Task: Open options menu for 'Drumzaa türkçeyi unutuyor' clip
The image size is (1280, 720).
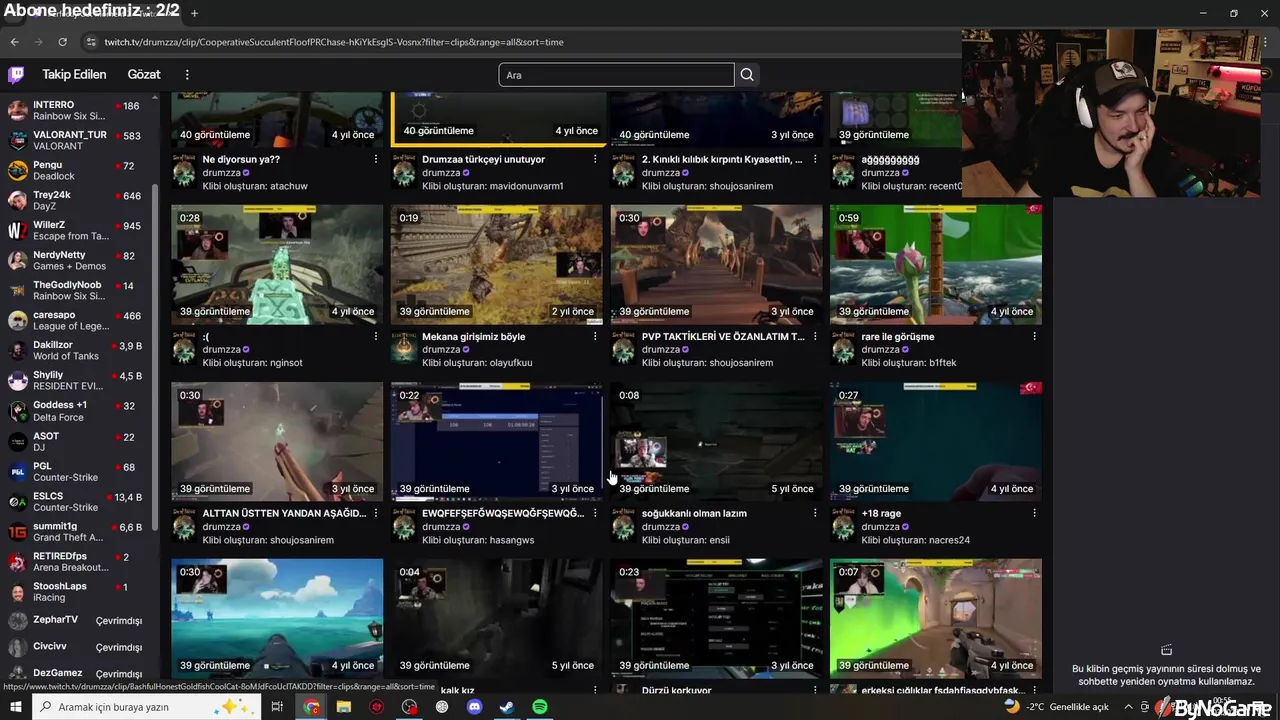Action: tap(595, 159)
